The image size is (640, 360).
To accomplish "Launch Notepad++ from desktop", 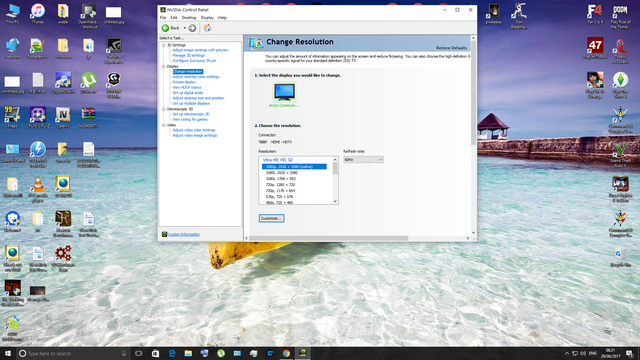I will pos(38,48).
